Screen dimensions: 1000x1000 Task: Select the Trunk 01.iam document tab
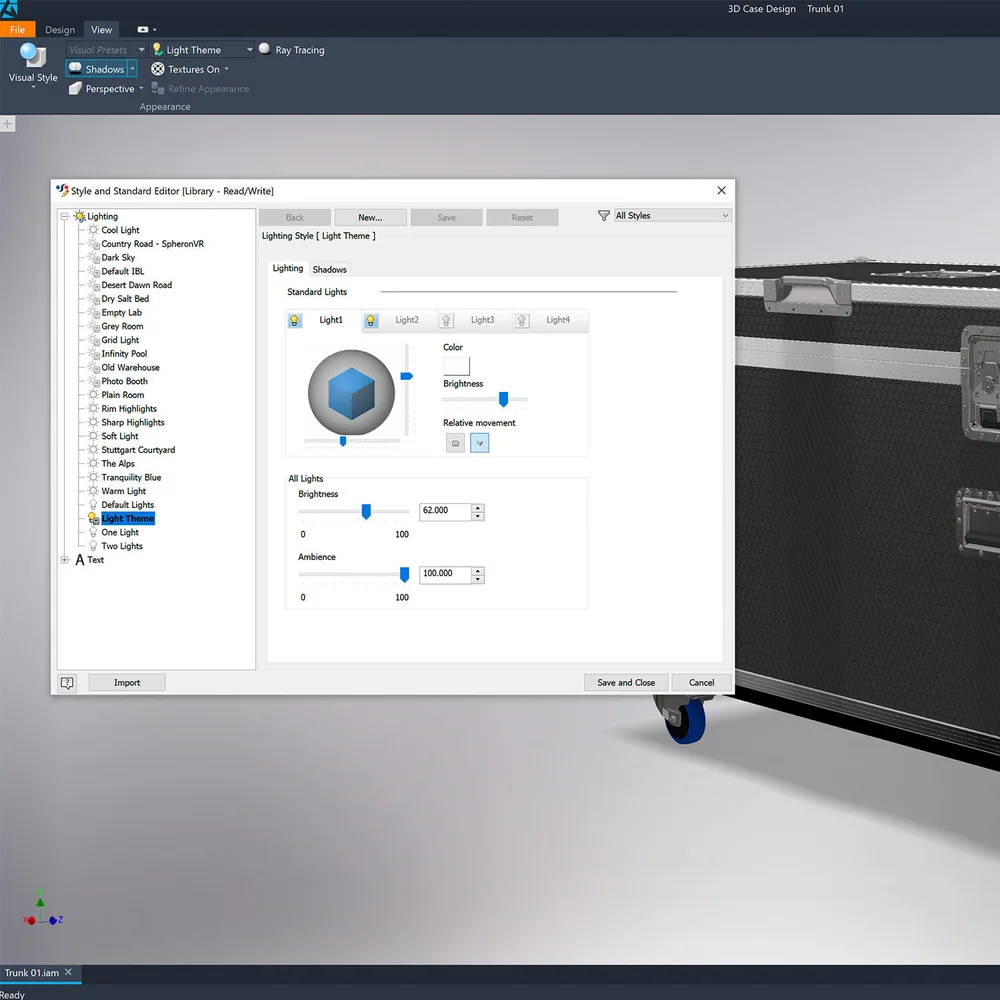pyautogui.click(x=32, y=973)
